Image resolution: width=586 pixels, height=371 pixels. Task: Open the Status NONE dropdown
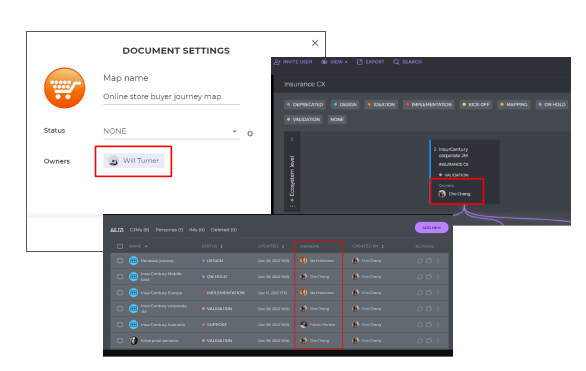[x=171, y=131]
